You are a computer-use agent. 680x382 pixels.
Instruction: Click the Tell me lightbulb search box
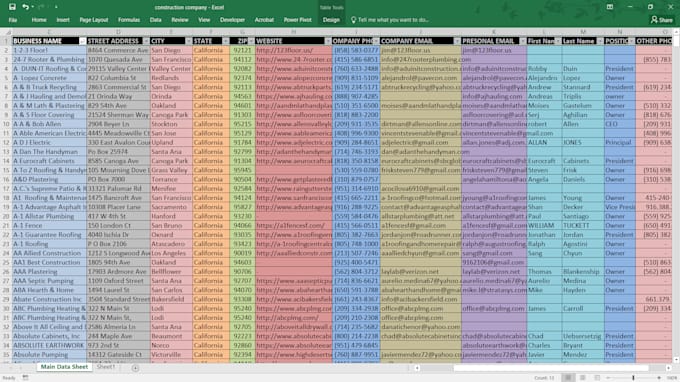390,20
